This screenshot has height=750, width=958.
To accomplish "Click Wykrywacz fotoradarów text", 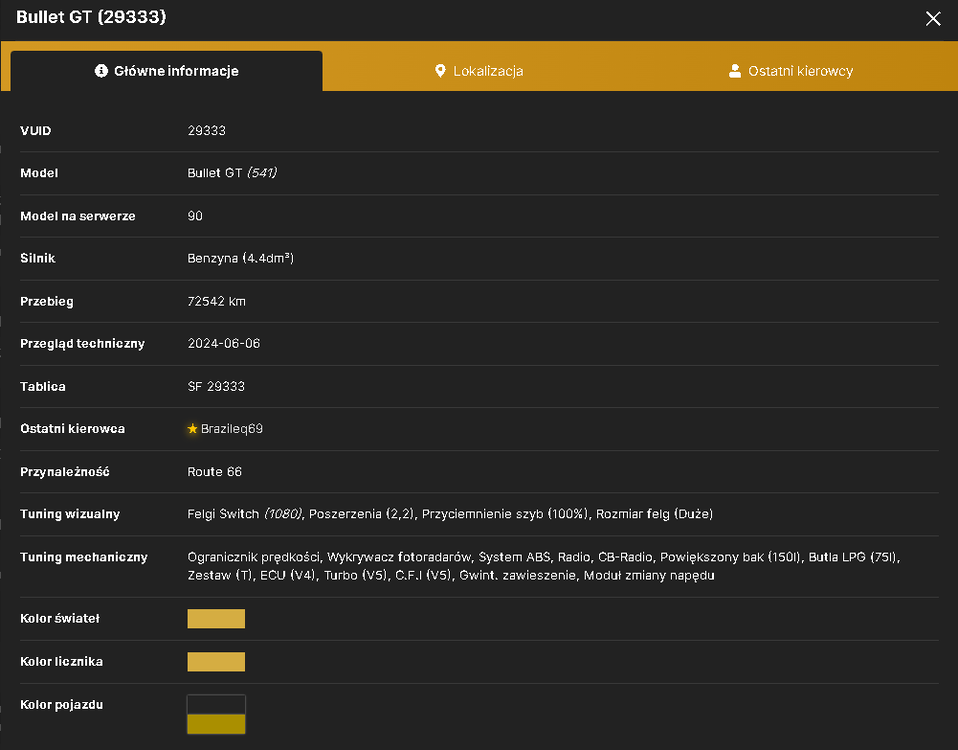I will 400,557.
